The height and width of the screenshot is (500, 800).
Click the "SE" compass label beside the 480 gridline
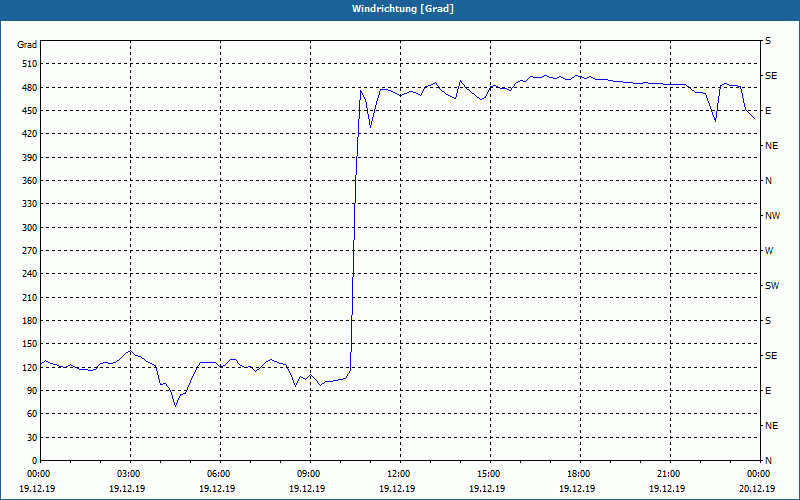[771, 76]
